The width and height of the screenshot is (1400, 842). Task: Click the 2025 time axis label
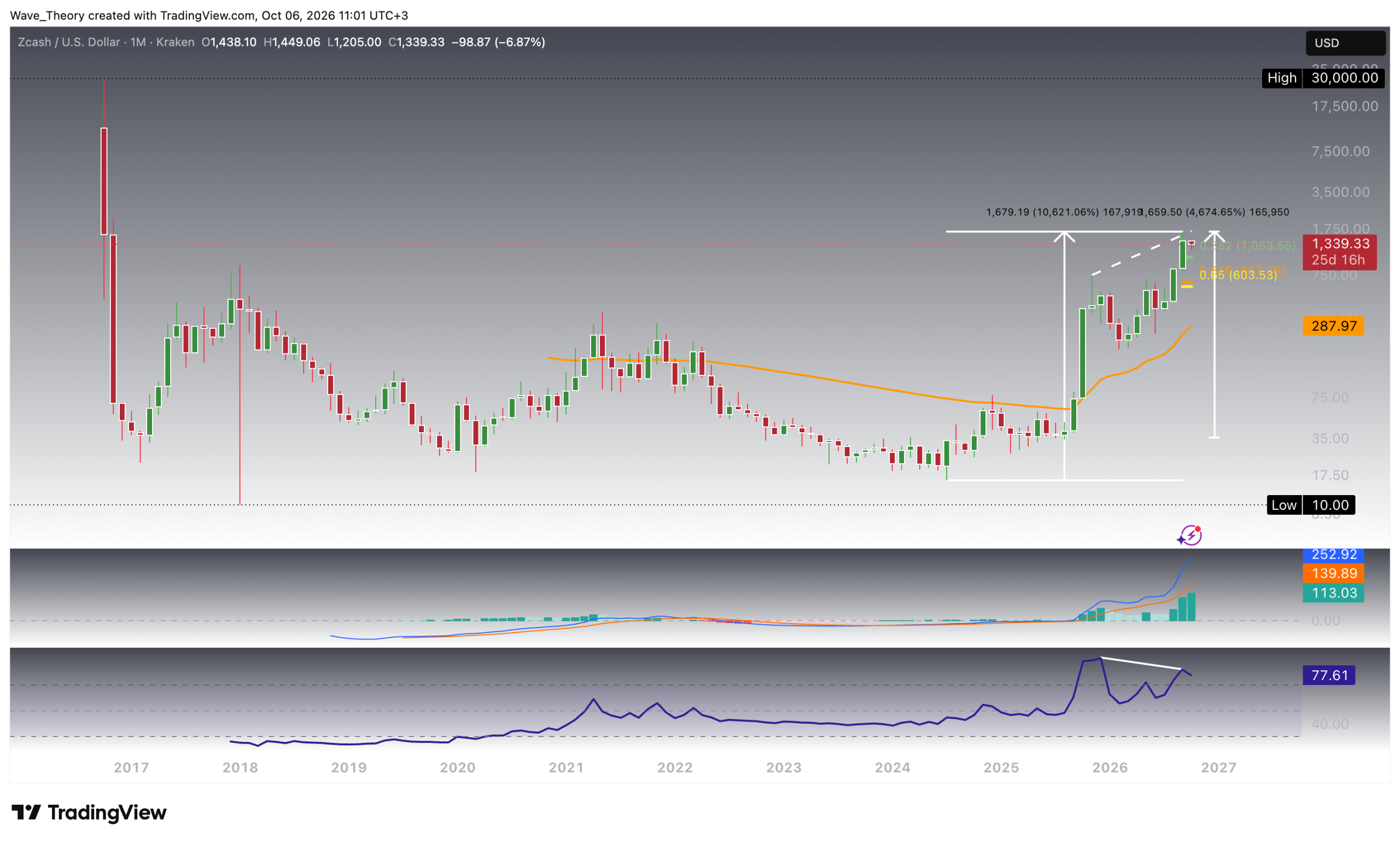pos(1001,768)
